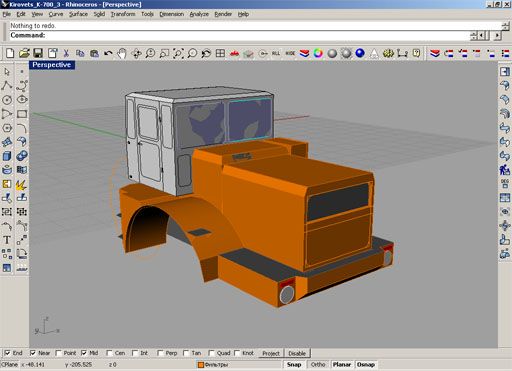Uncheck the Near osnap checkbox
The width and height of the screenshot is (512, 371).
tap(33, 353)
